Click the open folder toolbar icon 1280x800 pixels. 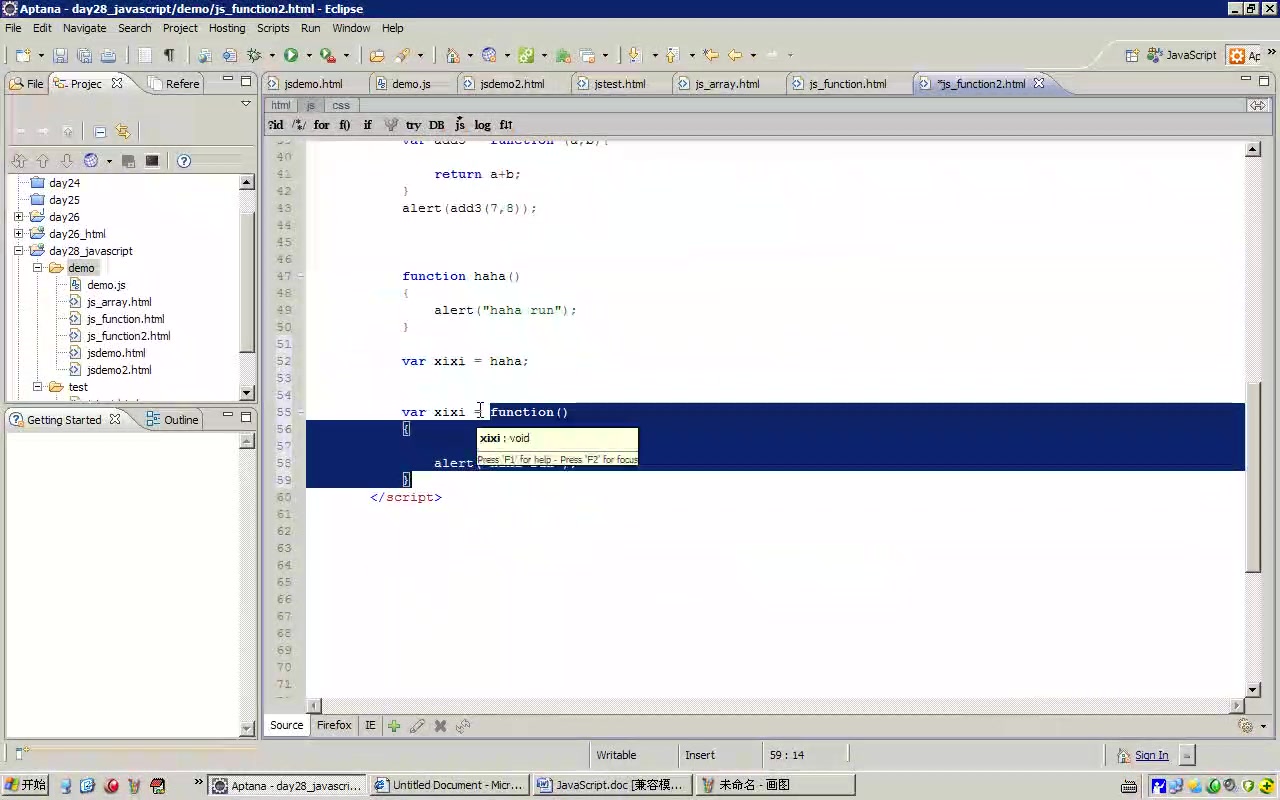[377, 56]
